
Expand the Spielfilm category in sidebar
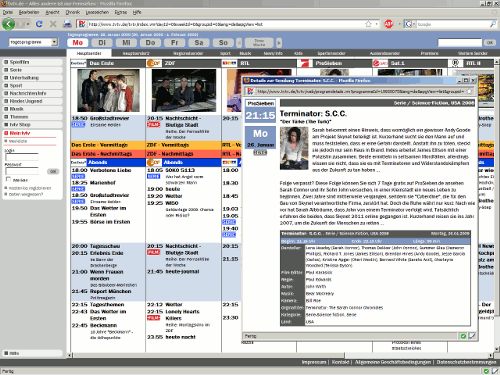33,62
